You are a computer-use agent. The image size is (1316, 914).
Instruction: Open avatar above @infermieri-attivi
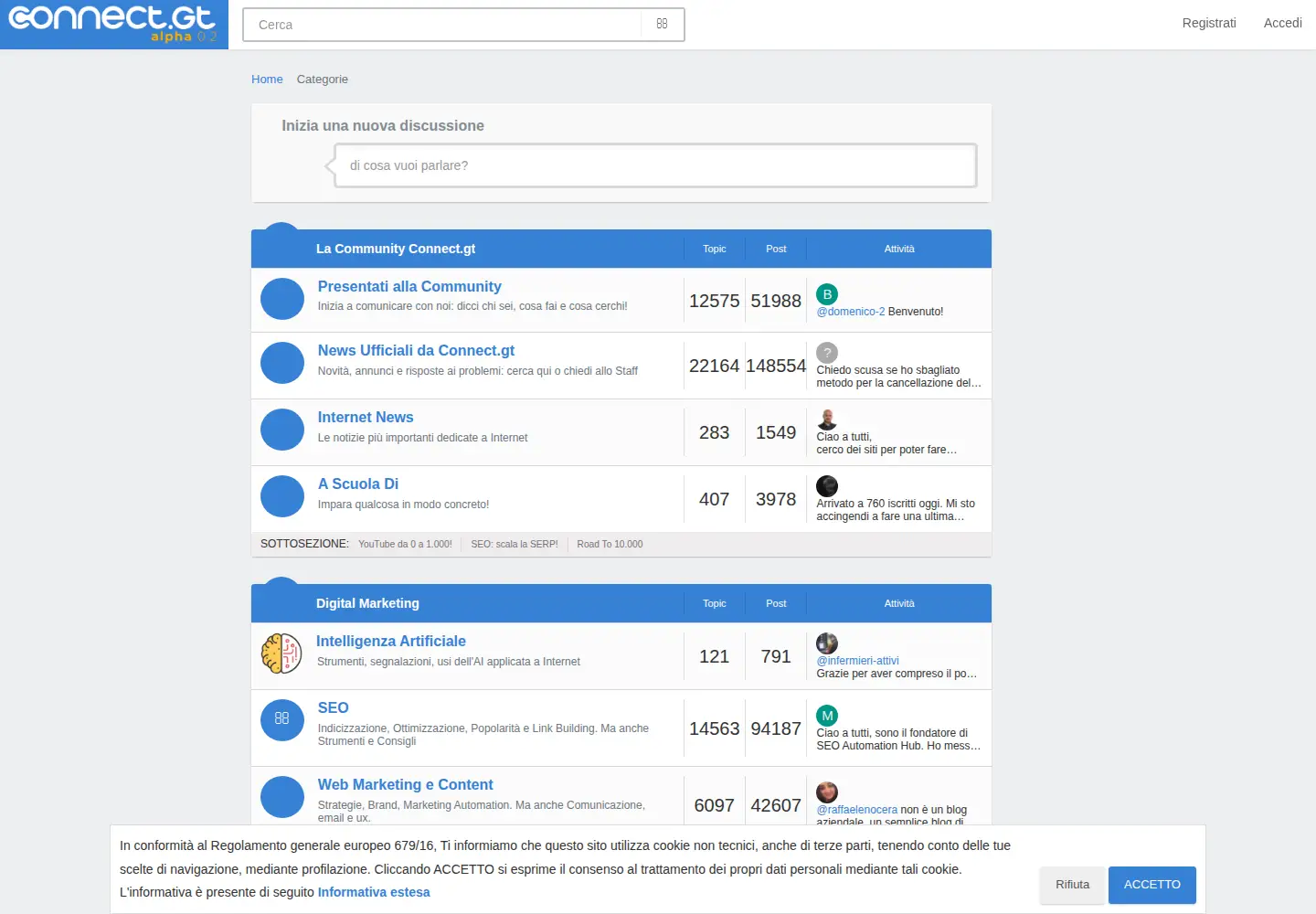827,643
